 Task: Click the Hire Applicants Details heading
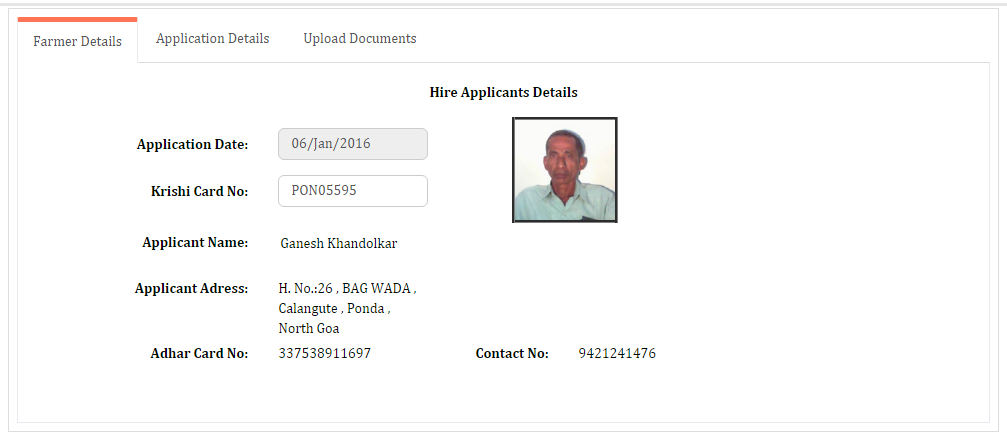click(x=504, y=92)
